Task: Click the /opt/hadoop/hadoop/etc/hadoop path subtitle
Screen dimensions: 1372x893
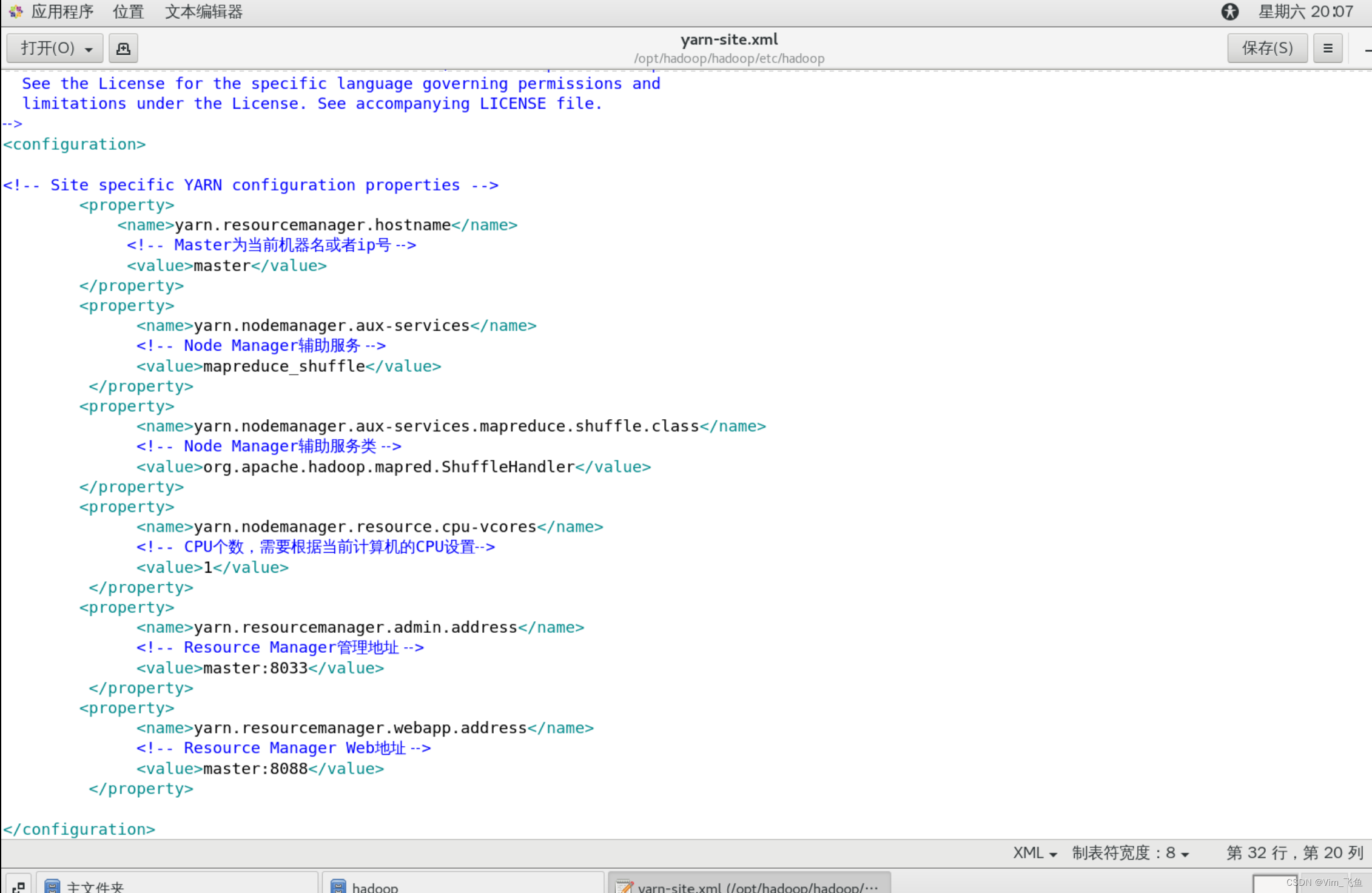Action: pos(729,59)
